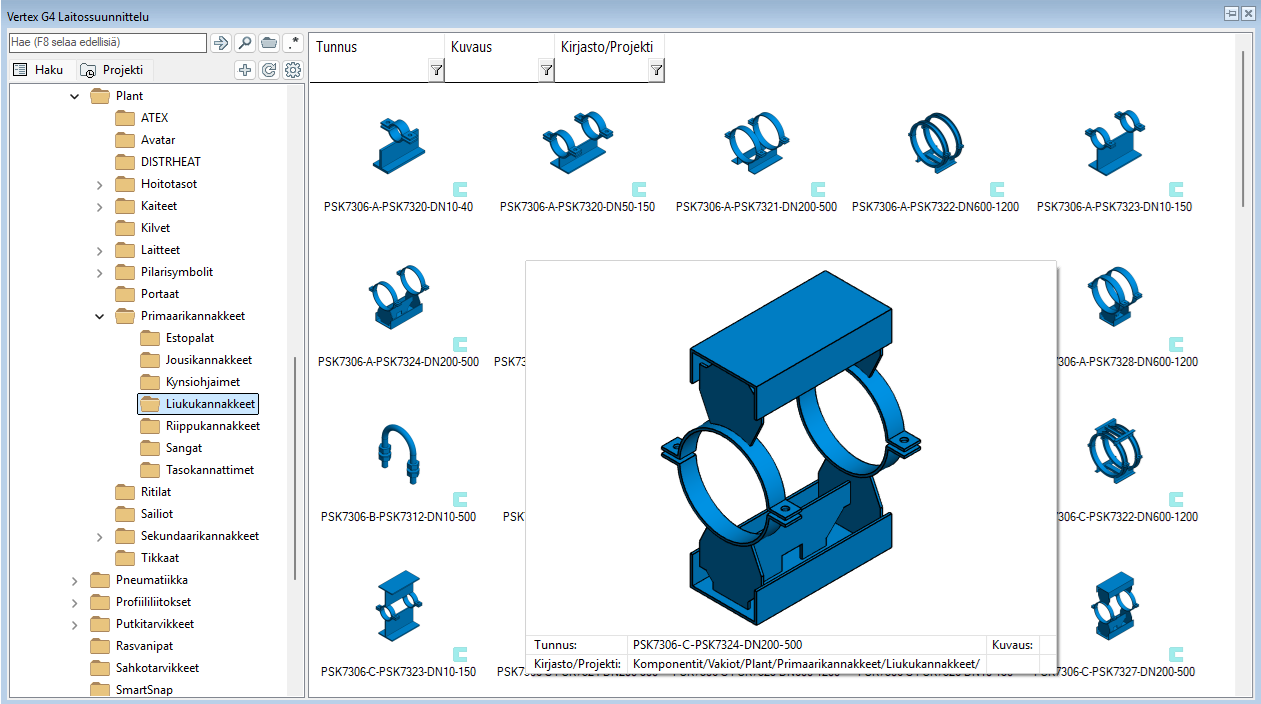Collapse the Plant folder node
1261x704 pixels.
click(74, 95)
